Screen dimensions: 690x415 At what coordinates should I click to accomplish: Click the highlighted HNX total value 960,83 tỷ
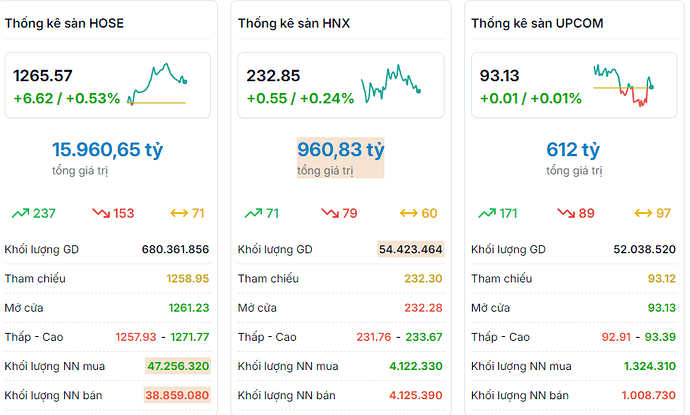click(341, 150)
